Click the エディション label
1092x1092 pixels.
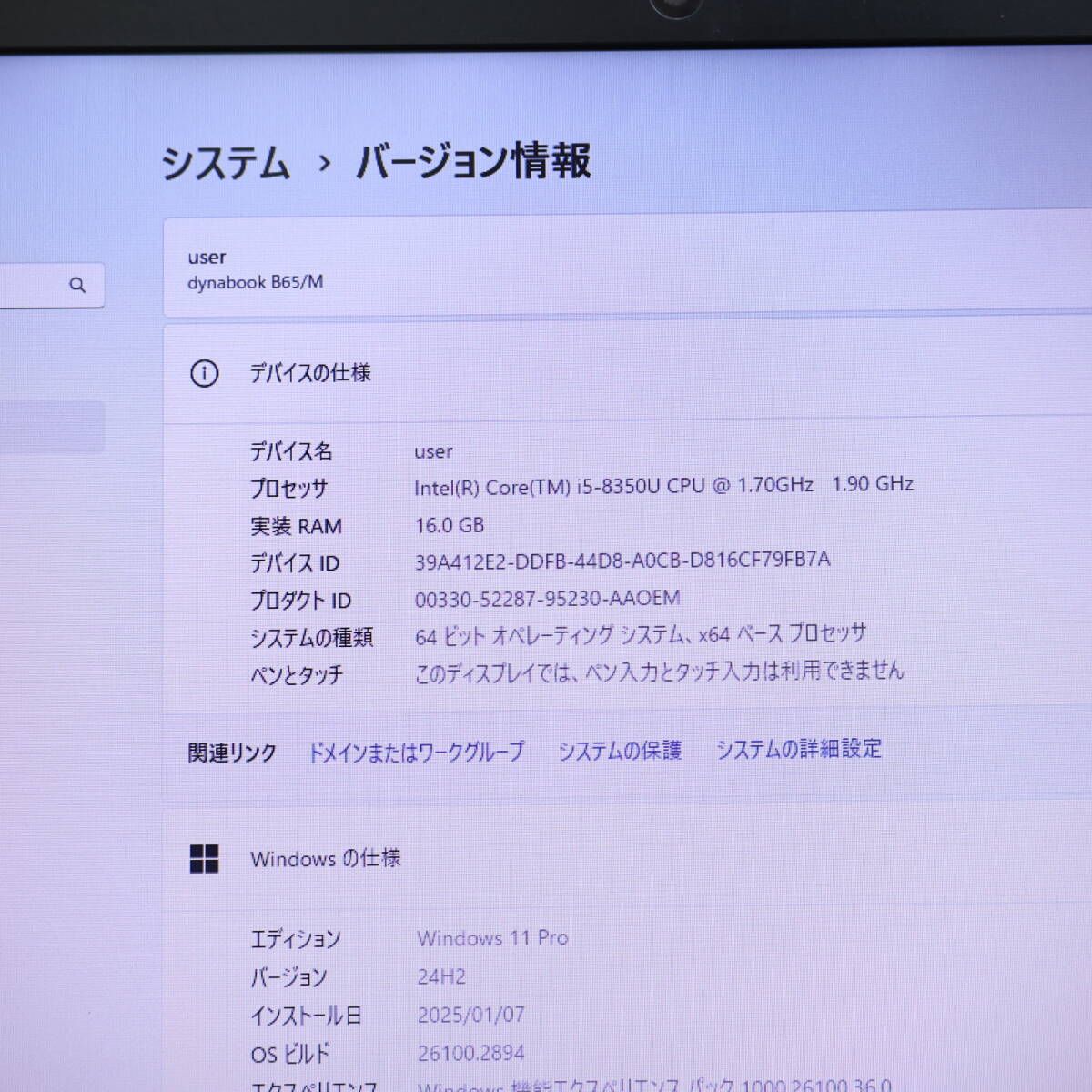[x=296, y=939]
